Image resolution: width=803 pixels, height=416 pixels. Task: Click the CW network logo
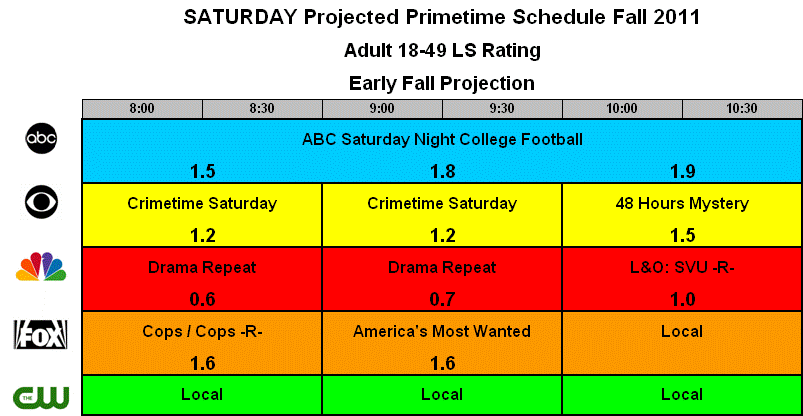point(40,397)
